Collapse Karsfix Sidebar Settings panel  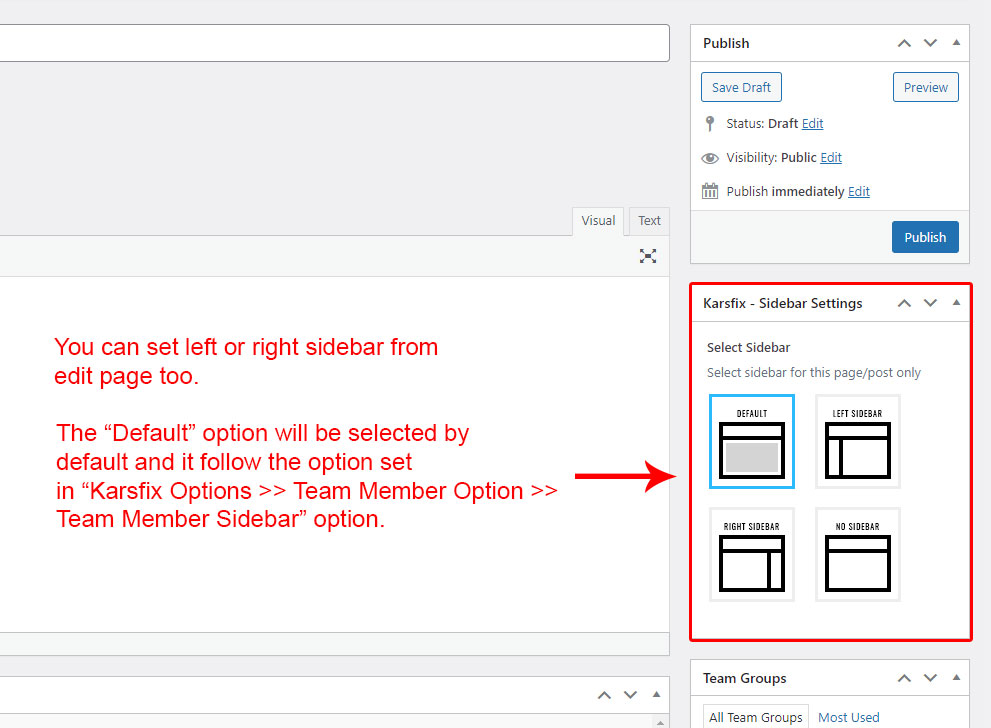coord(956,303)
